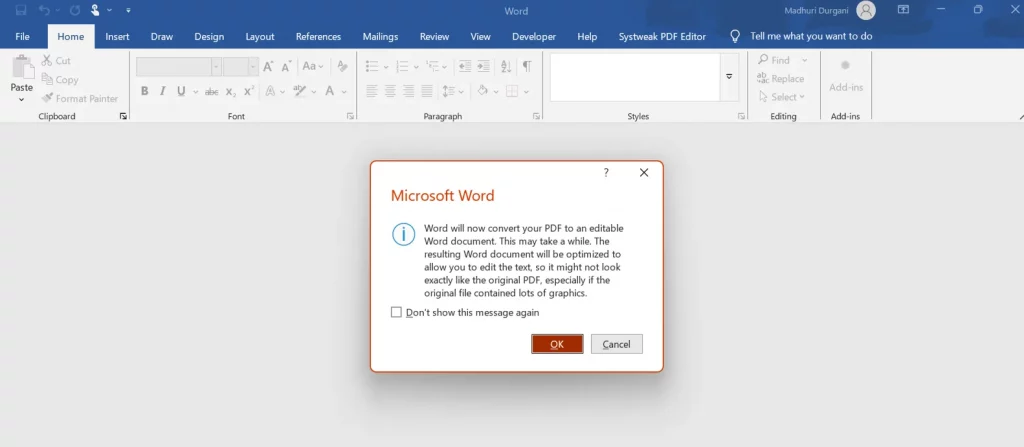This screenshot has width=1024, height=447.
Task: Toggle Superscript formatting
Action: (248, 91)
